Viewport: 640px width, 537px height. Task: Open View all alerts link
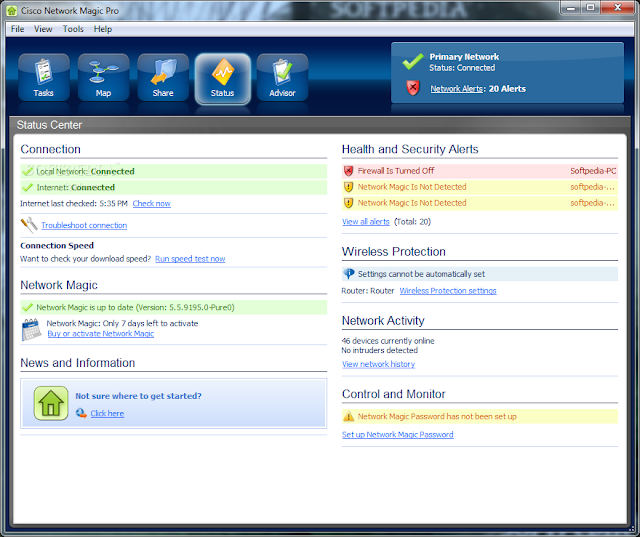tap(366, 222)
